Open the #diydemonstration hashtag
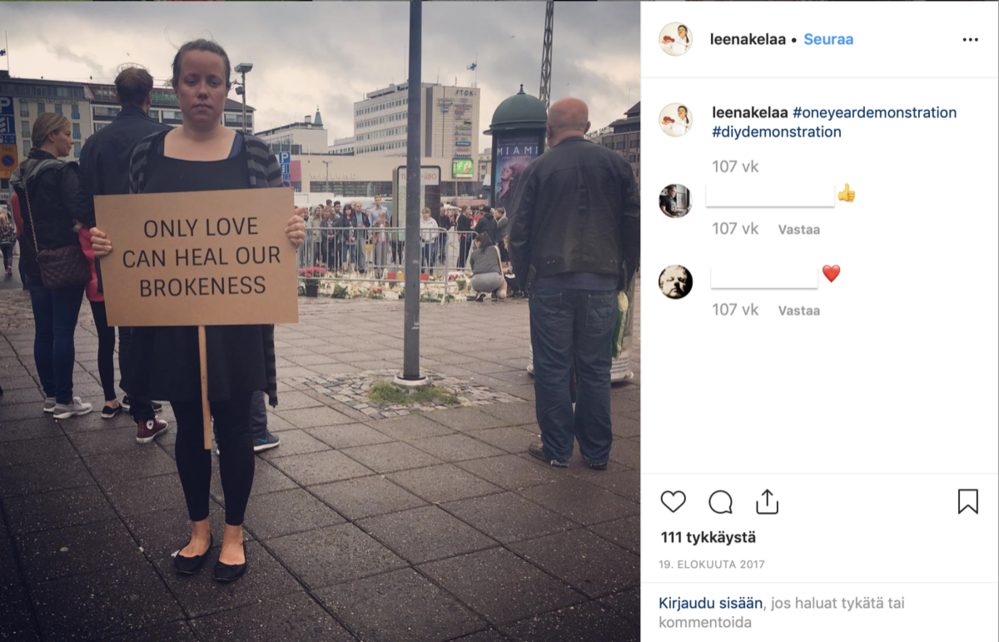This screenshot has width=999, height=642. tap(777, 132)
